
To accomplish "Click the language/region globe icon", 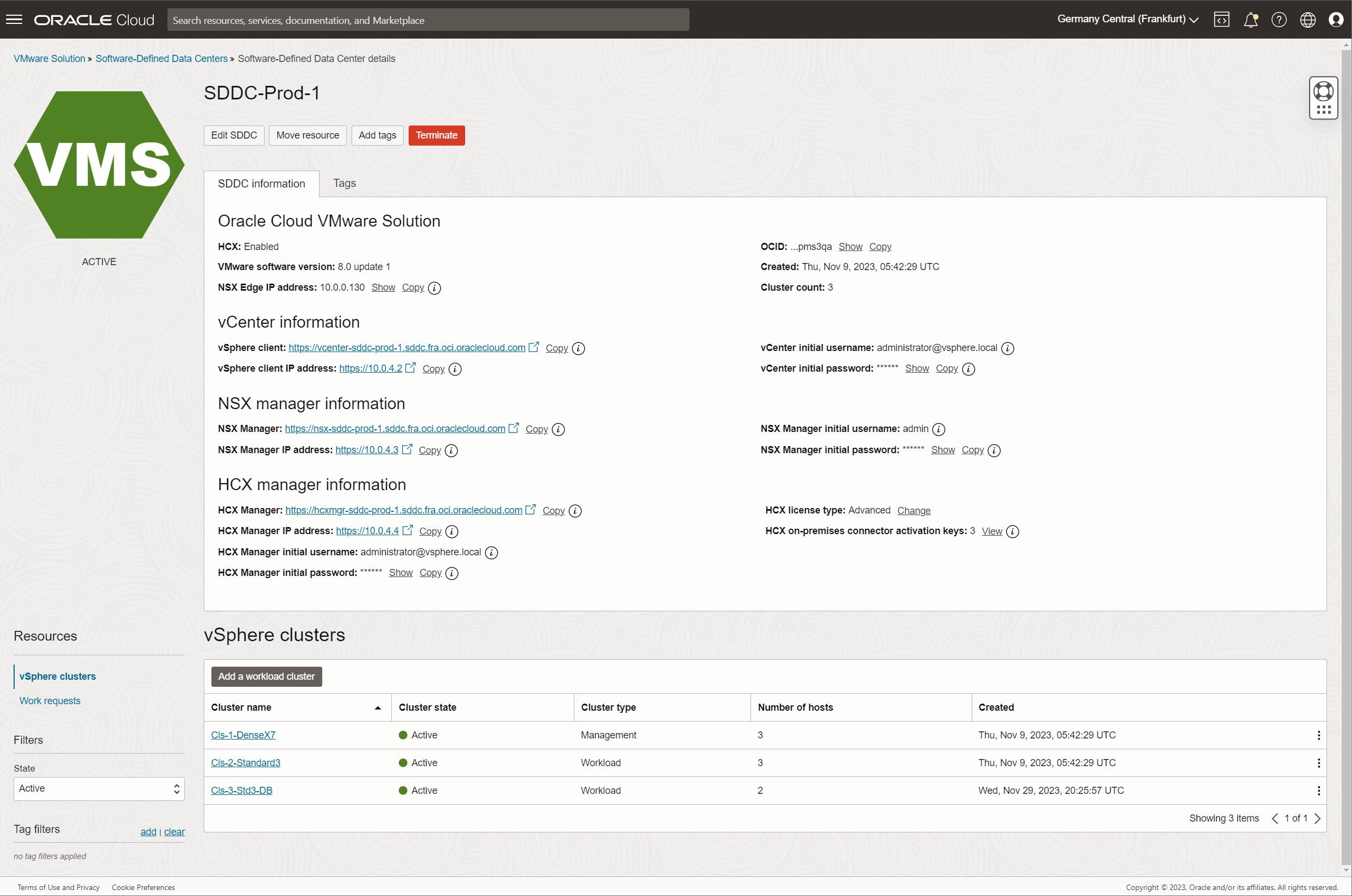I will pyautogui.click(x=1310, y=19).
